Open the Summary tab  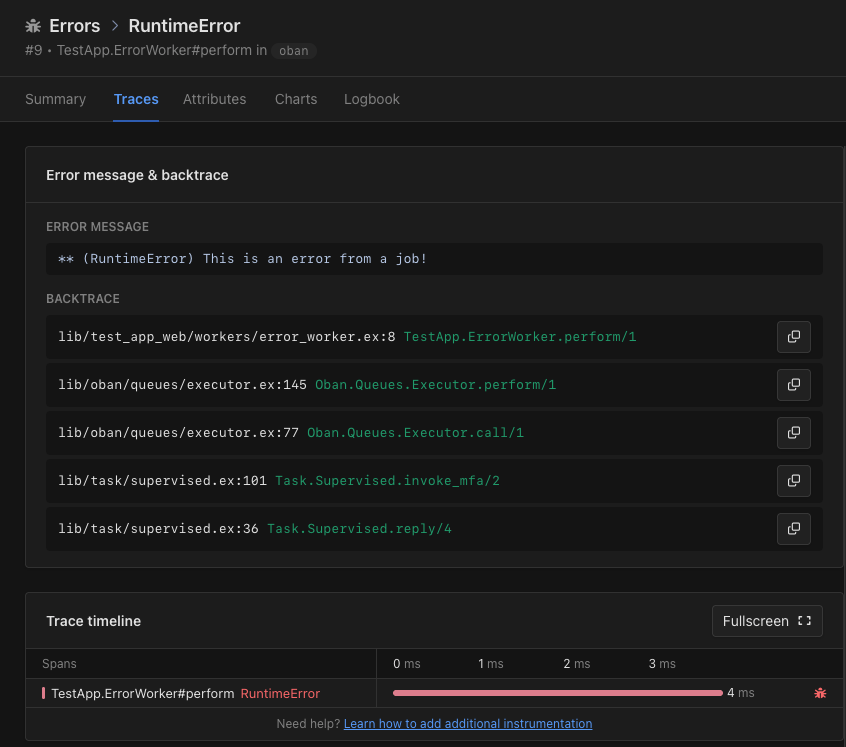coord(56,99)
